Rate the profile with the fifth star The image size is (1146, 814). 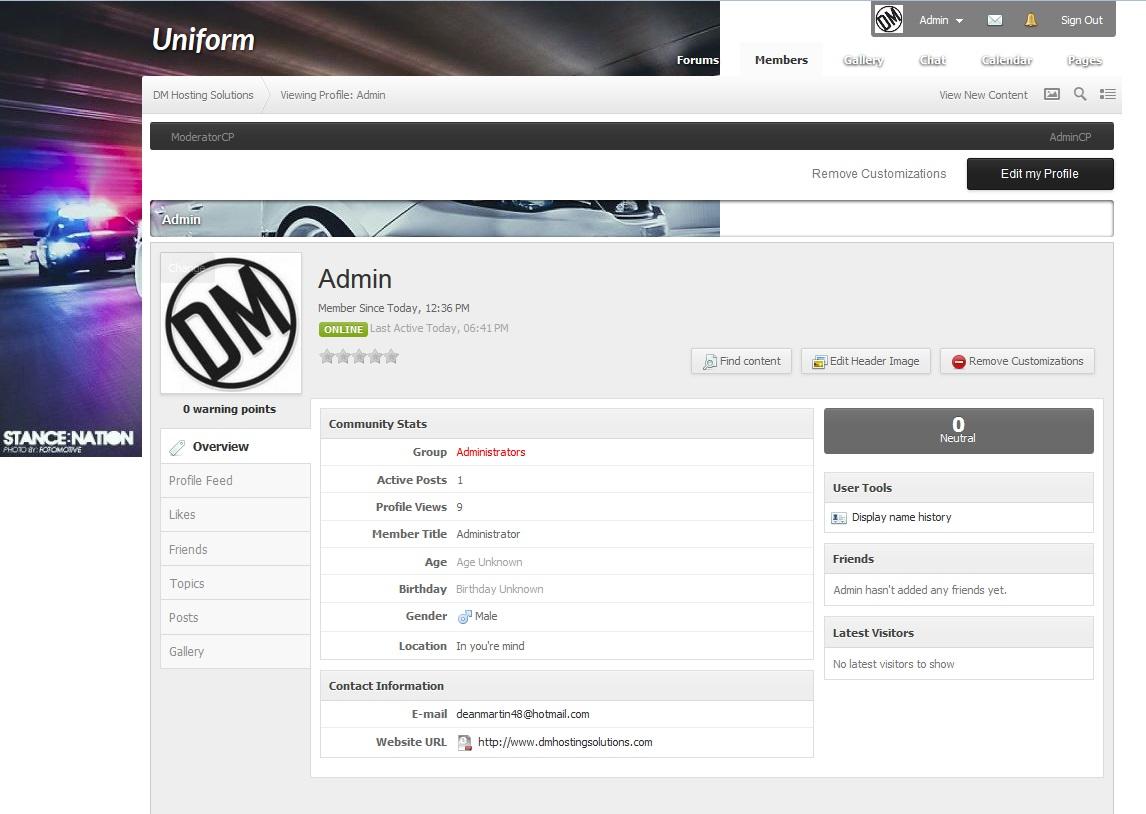tap(391, 357)
